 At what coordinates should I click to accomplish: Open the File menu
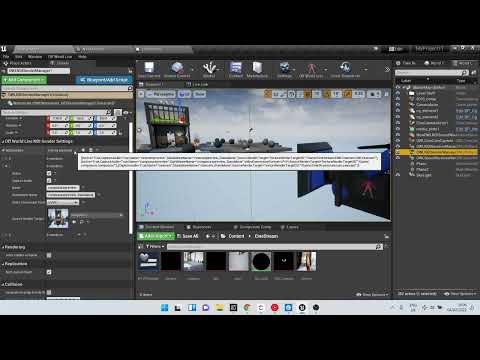click(6, 57)
